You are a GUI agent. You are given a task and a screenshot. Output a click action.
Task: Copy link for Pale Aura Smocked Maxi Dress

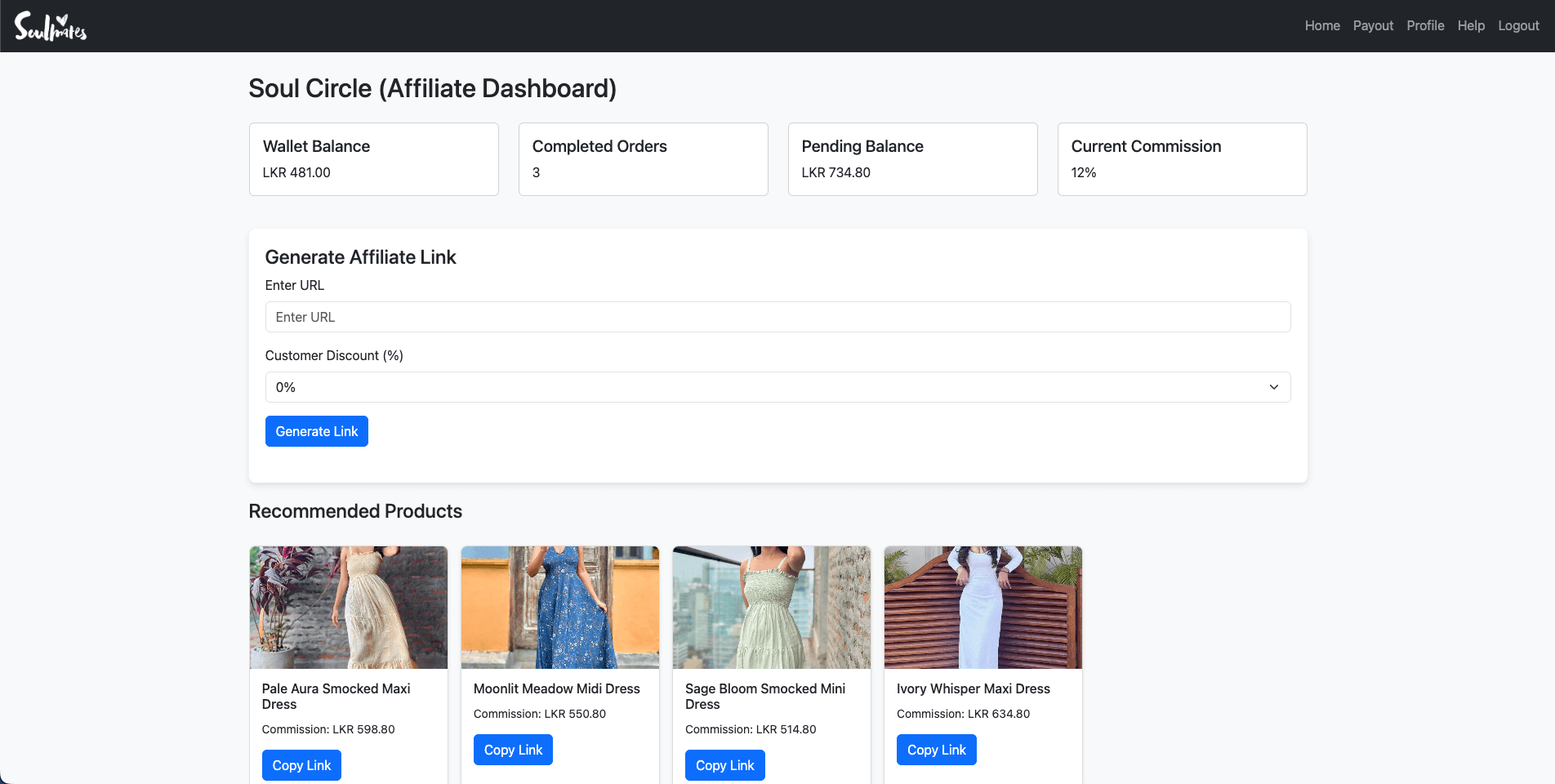301,765
